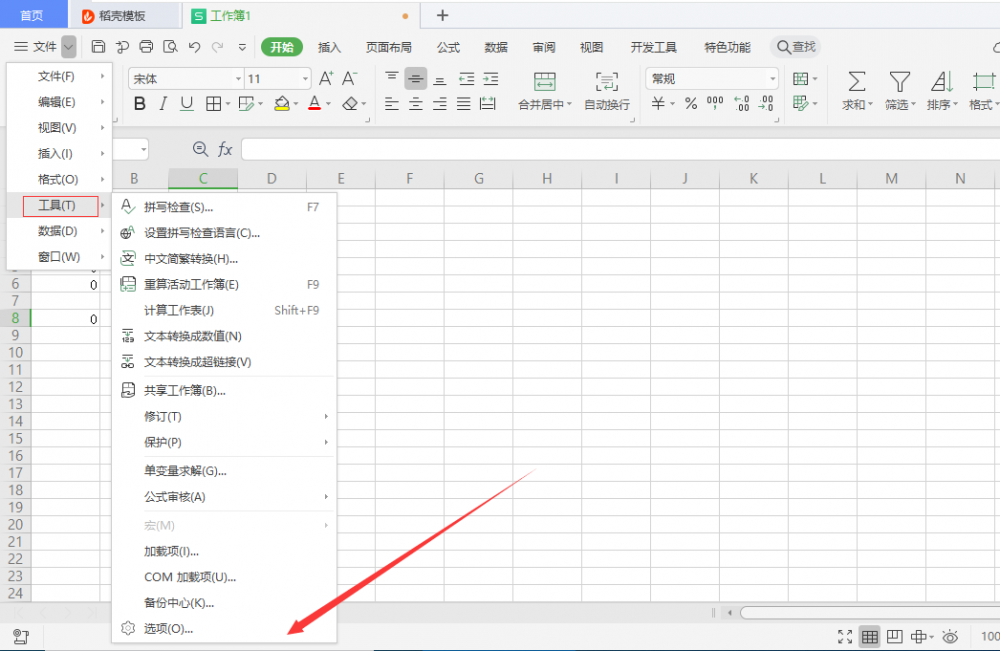Click the Save icon in quick access toolbar

point(98,46)
